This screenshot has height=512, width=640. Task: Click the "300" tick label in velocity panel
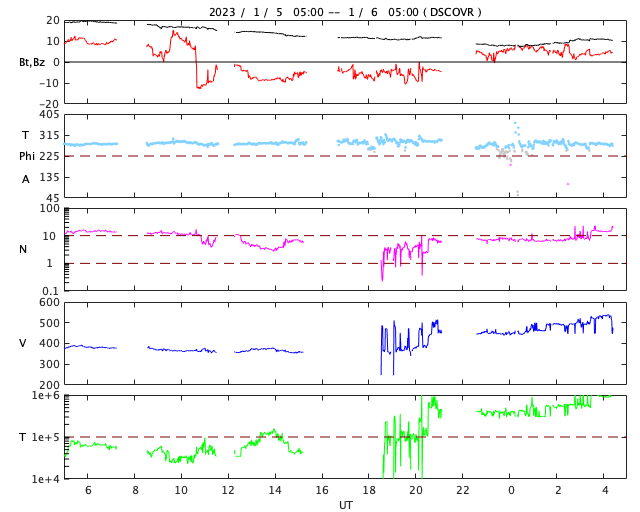coord(49,364)
